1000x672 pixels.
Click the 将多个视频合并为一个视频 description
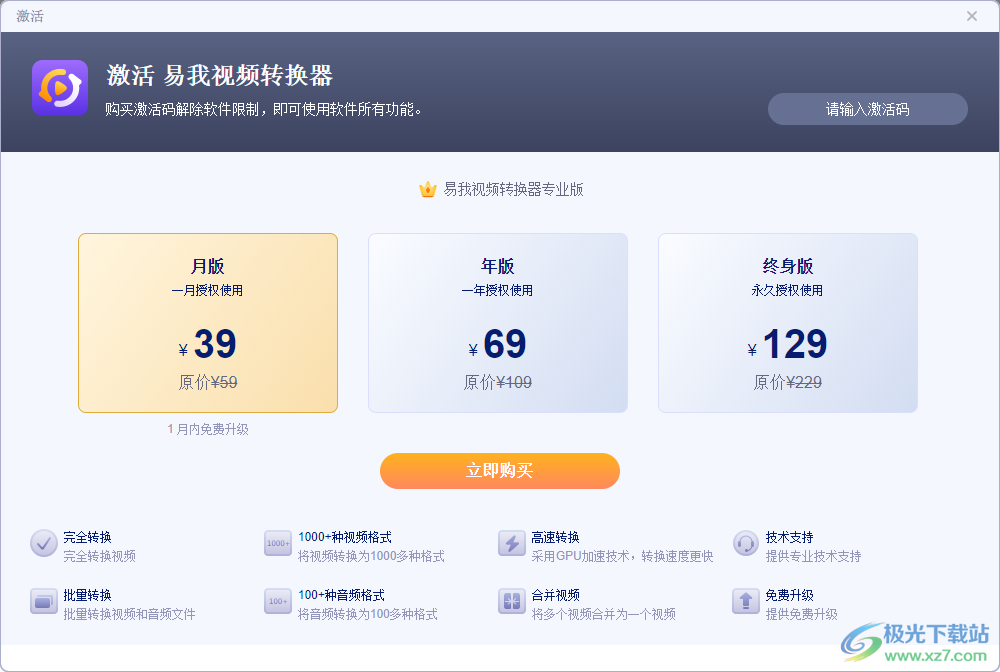click(x=603, y=614)
